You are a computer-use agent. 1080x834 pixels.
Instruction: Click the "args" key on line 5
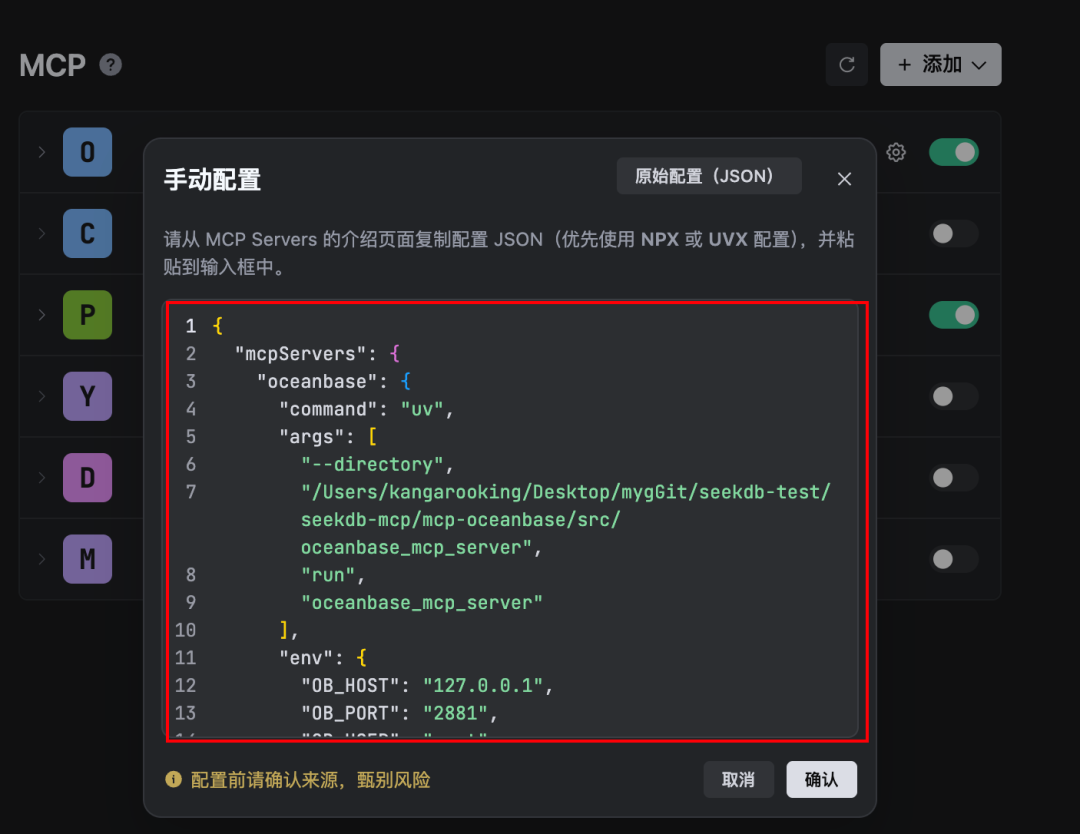pos(311,437)
